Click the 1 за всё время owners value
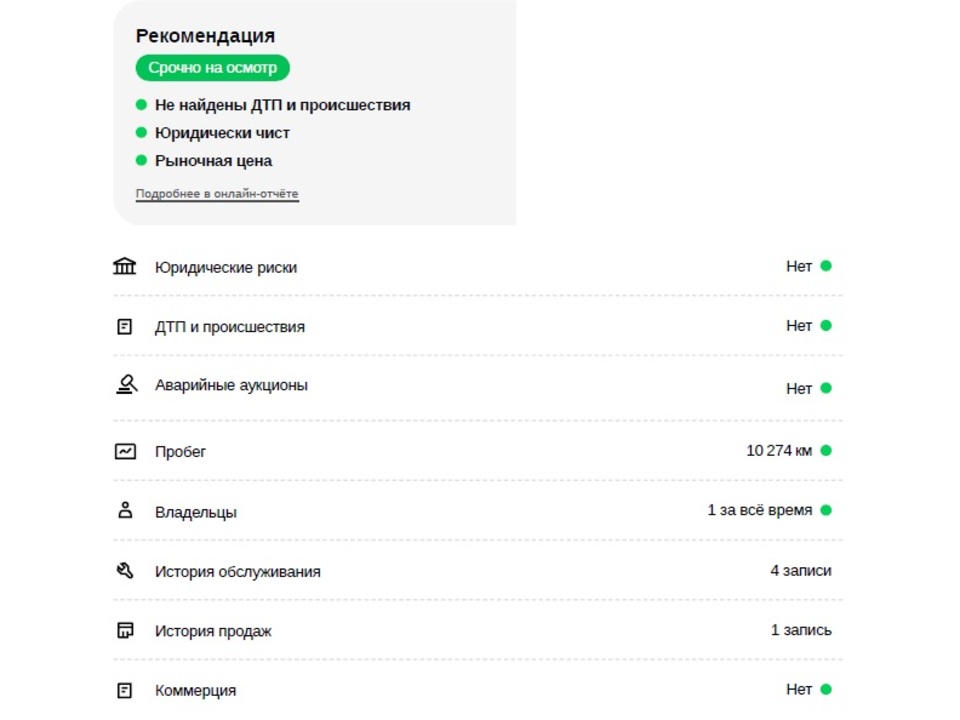The image size is (960, 720). tap(760, 510)
